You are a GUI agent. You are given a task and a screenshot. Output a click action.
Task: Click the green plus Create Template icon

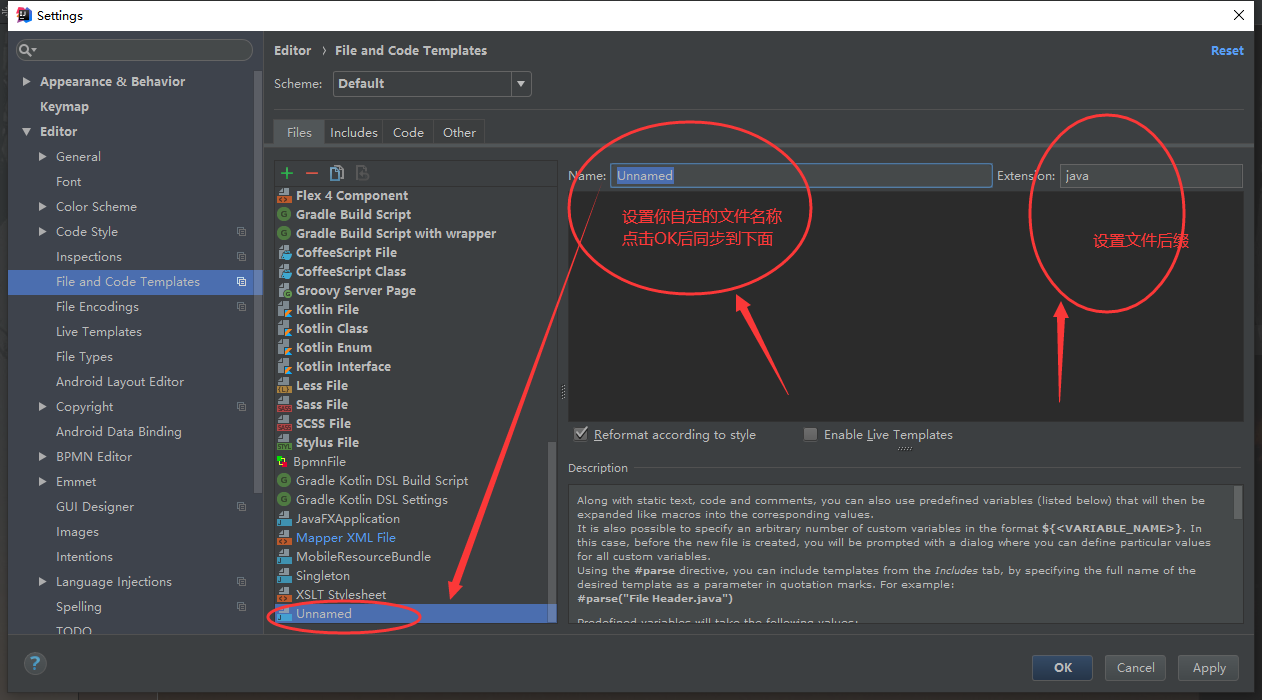tap(287, 173)
